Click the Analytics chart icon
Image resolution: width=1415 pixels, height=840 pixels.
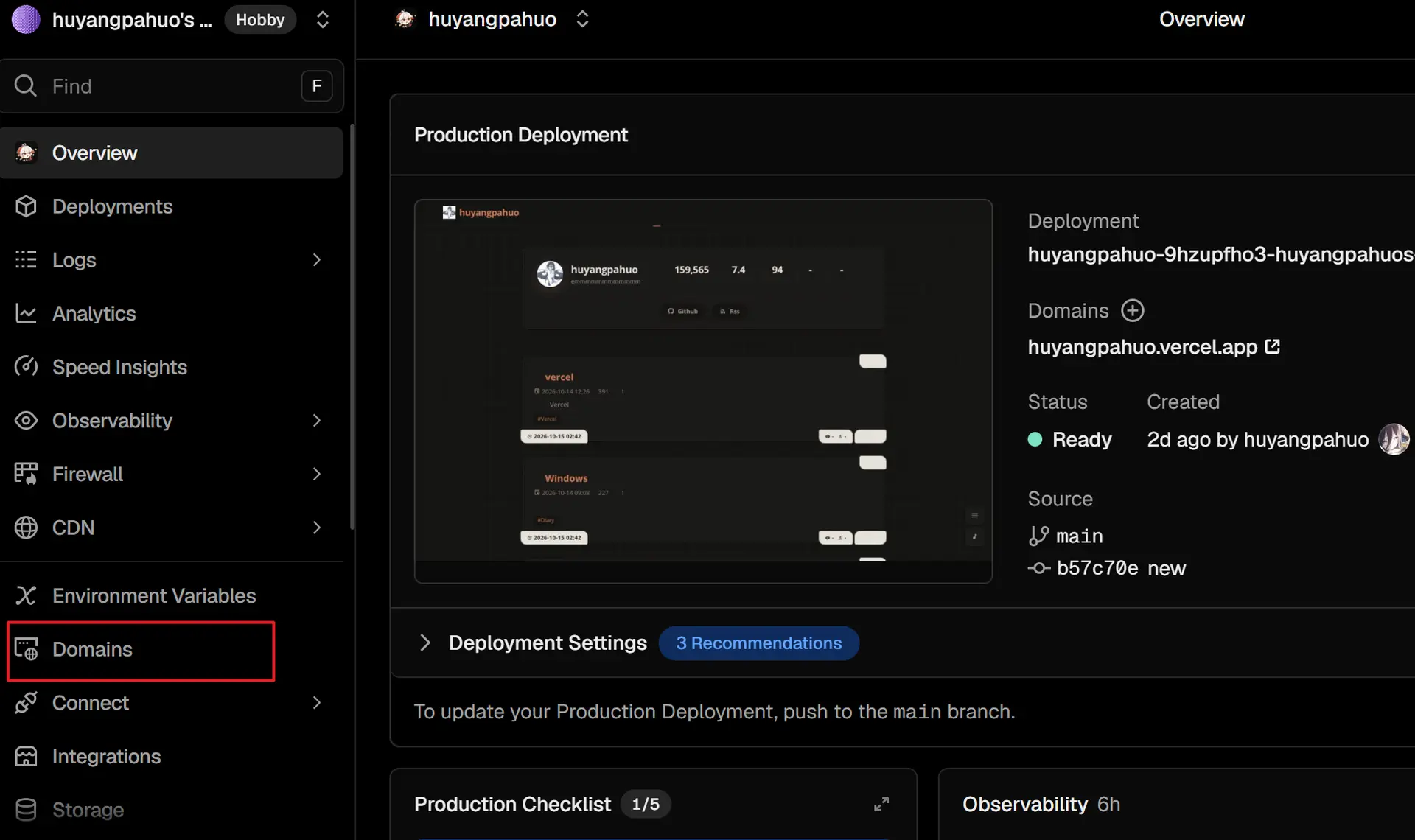(x=26, y=313)
